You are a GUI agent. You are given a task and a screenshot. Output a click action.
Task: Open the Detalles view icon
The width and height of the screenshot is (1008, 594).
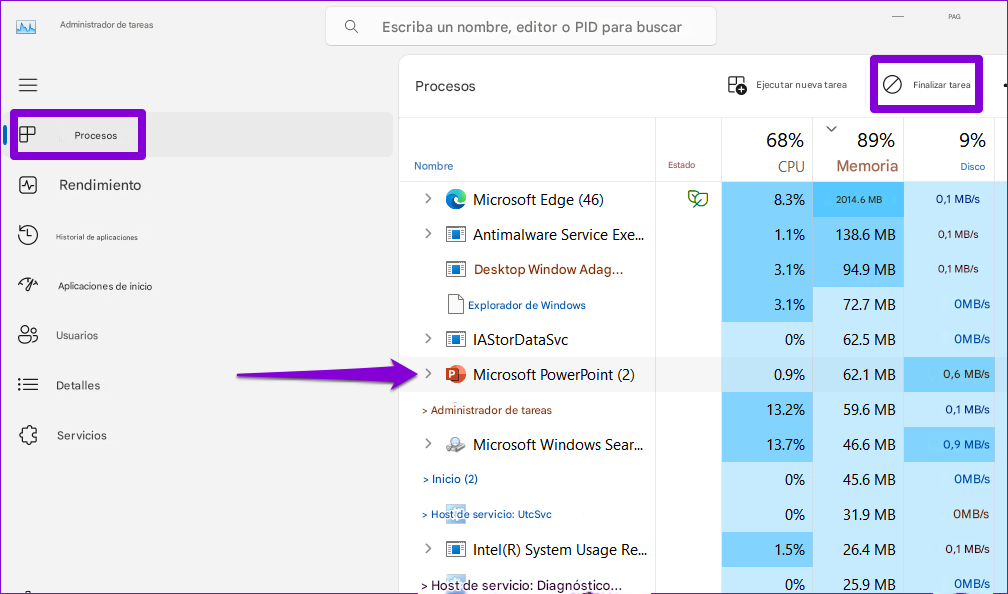tap(29, 385)
